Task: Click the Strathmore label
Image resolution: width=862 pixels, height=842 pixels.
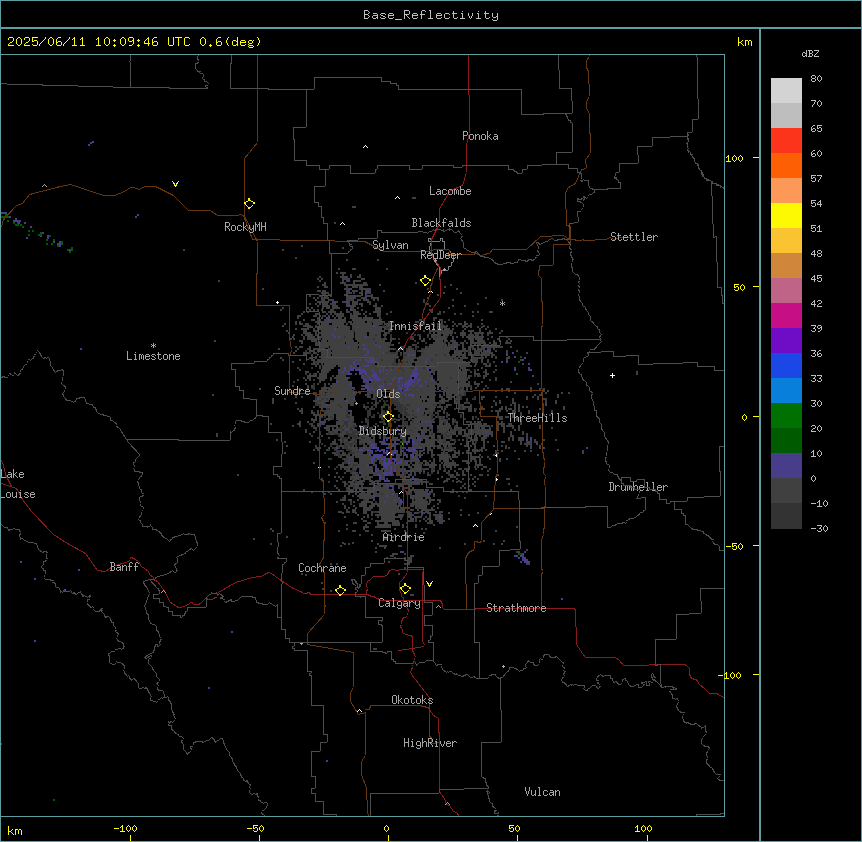Action: tap(516, 608)
